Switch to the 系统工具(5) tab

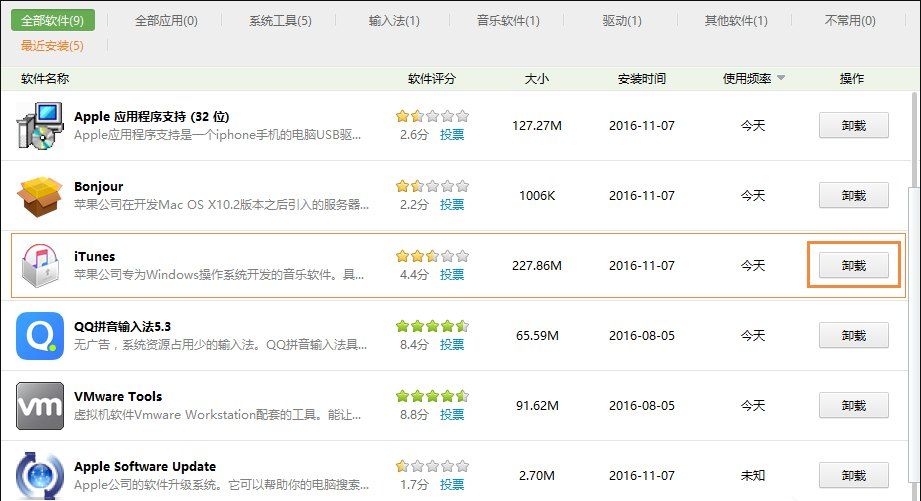280,20
